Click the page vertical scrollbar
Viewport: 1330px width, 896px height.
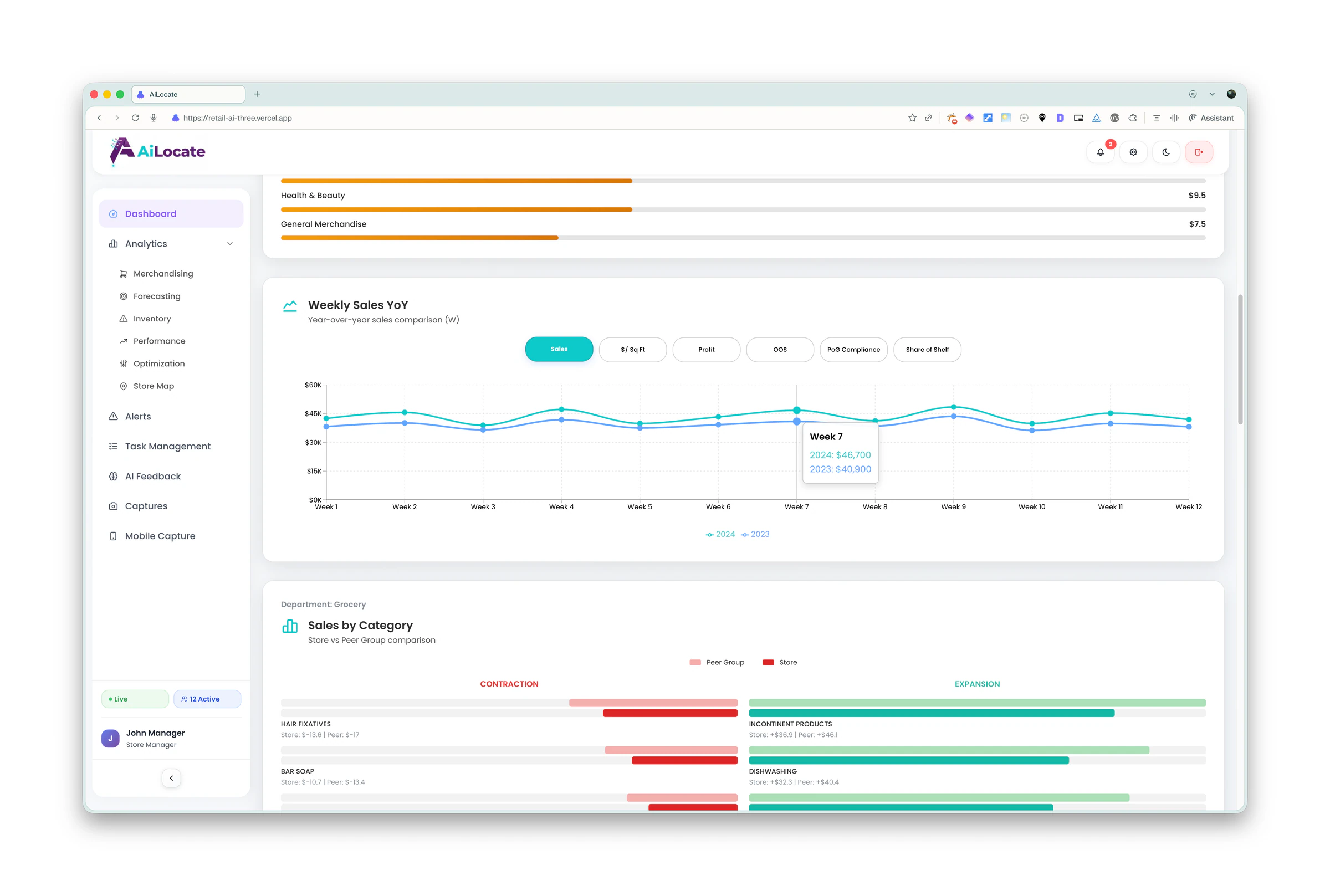point(1240,360)
